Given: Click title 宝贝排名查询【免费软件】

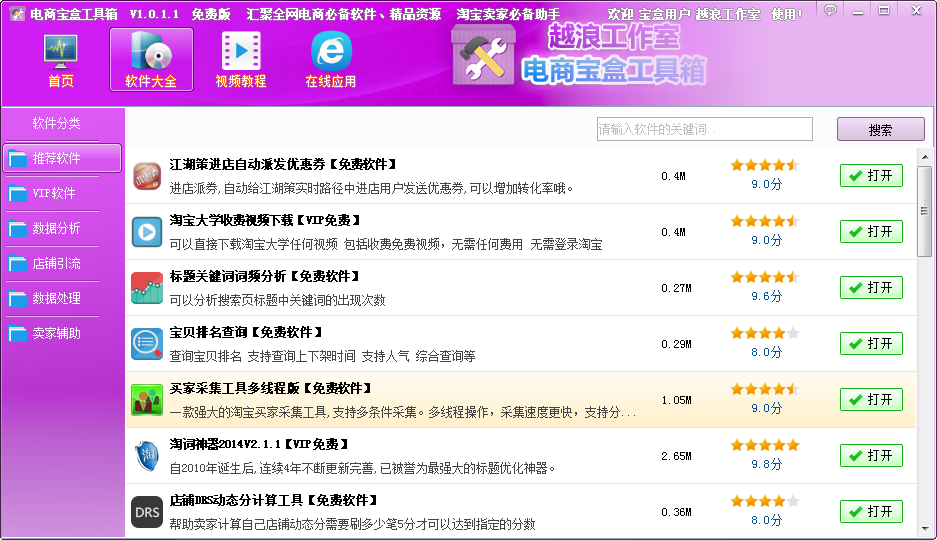Looking at the screenshot, I should click(x=247, y=332).
